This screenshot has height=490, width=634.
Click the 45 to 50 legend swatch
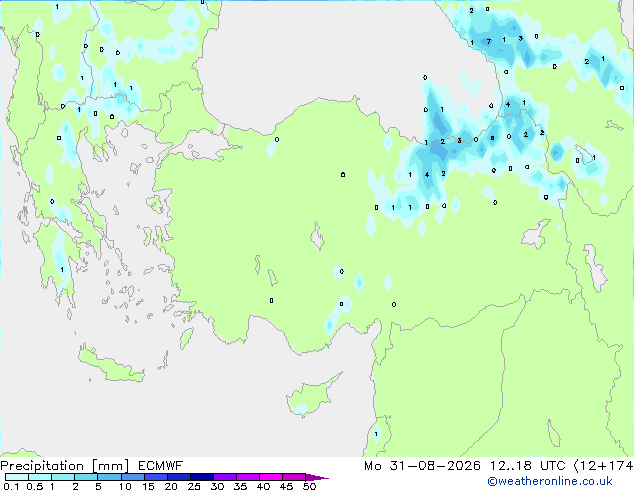[x=294, y=477]
